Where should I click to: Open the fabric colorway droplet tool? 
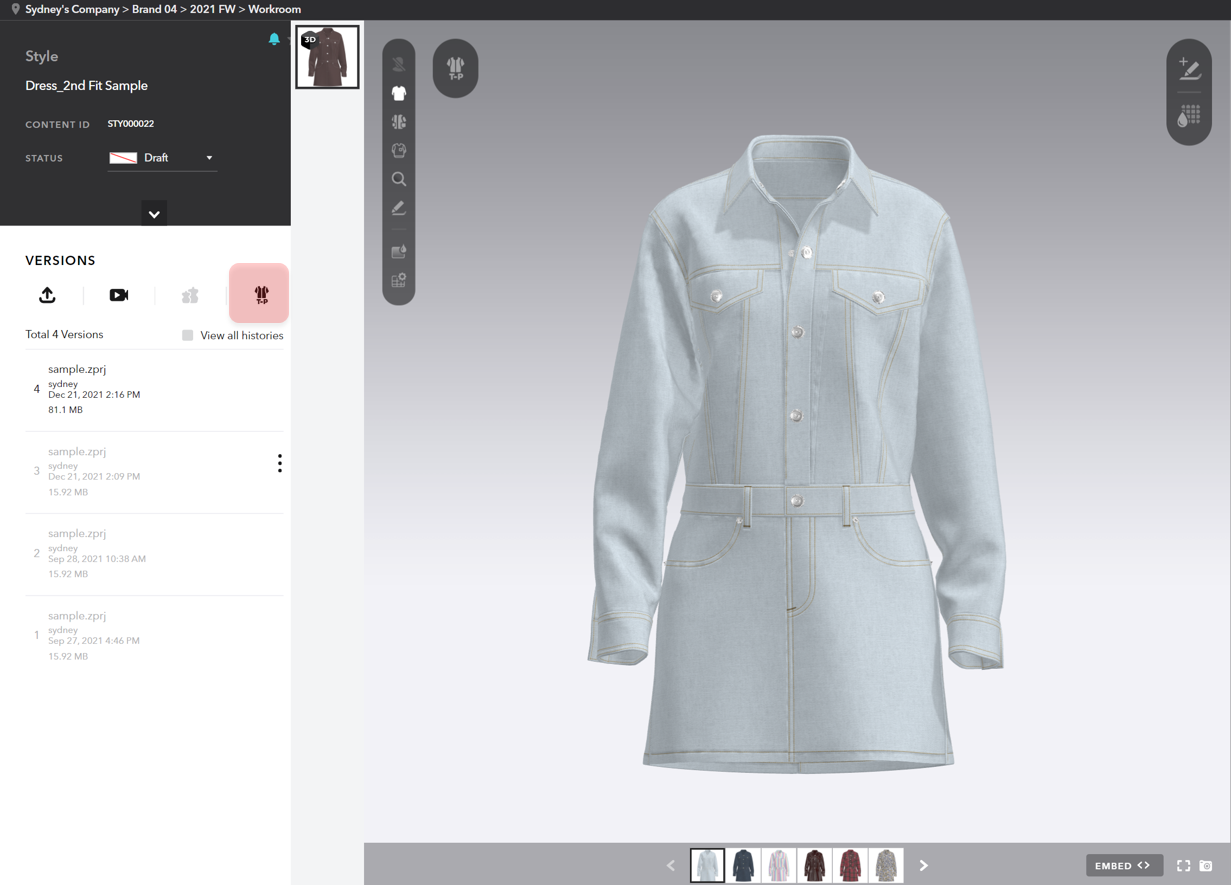399,251
